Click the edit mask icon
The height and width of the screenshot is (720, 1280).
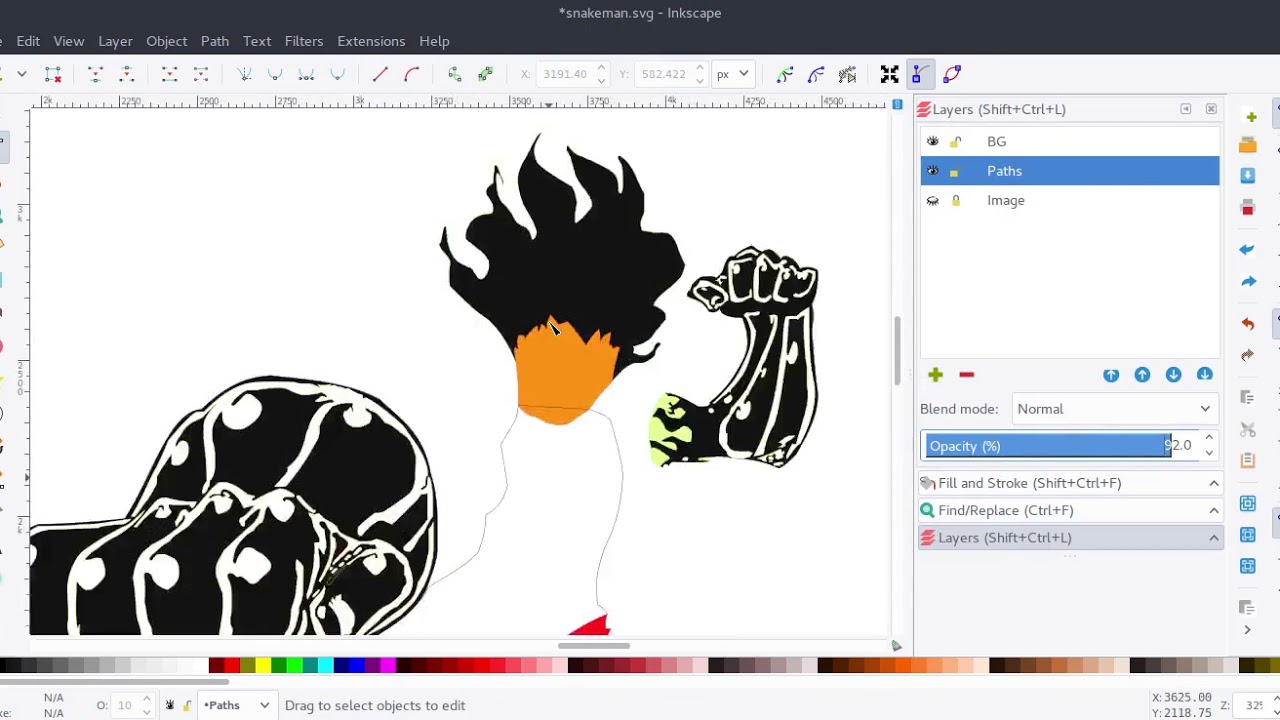click(816, 74)
